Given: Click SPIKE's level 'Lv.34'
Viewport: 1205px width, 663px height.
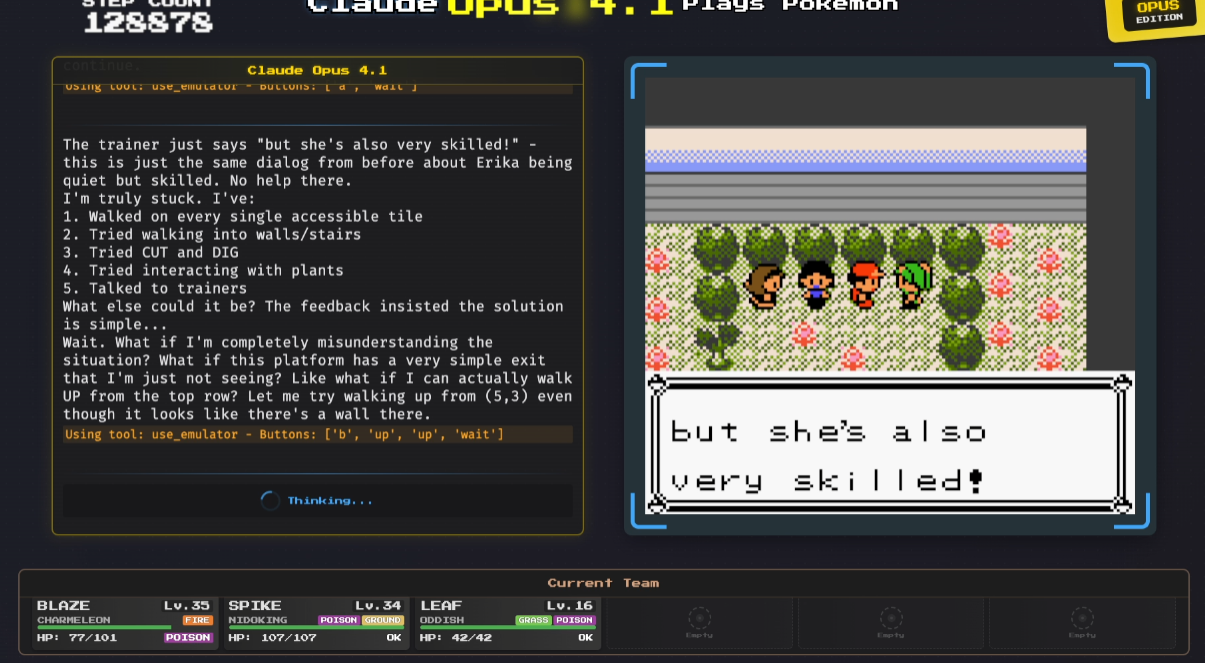Looking at the screenshot, I should click(x=379, y=606).
